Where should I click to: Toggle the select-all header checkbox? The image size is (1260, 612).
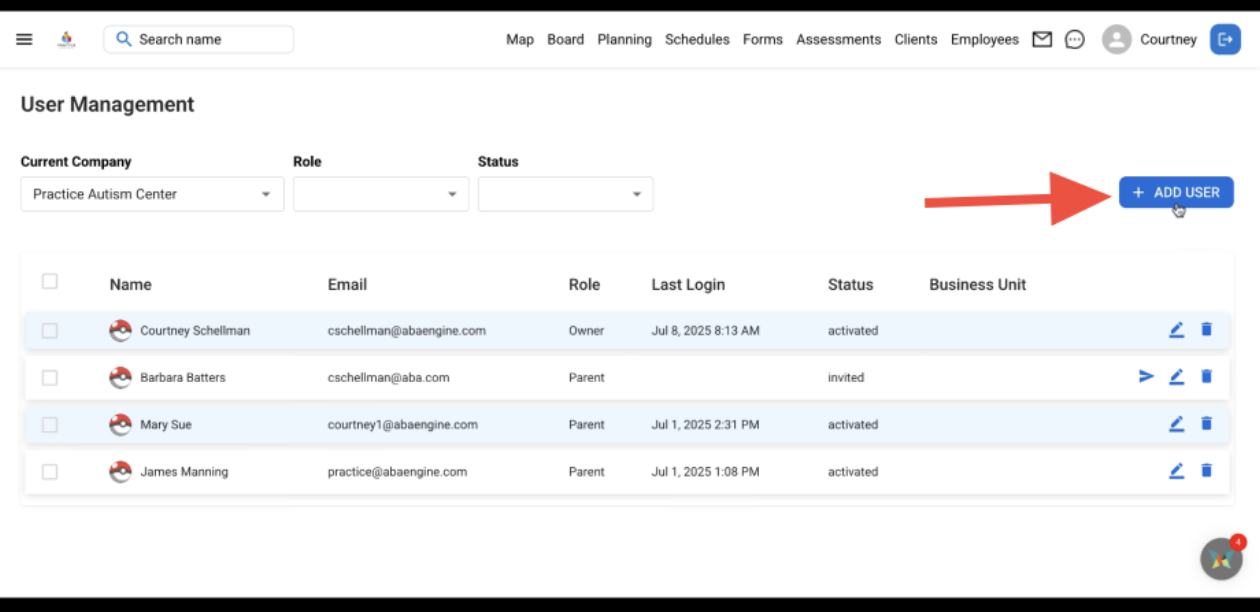[50, 282]
